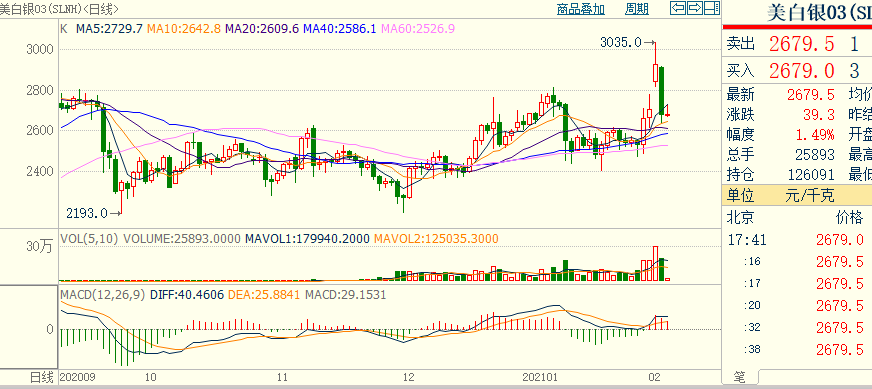Screen dimensions: 872x389
Task: Click the 2400 price axis label
Action: click(39, 171)
